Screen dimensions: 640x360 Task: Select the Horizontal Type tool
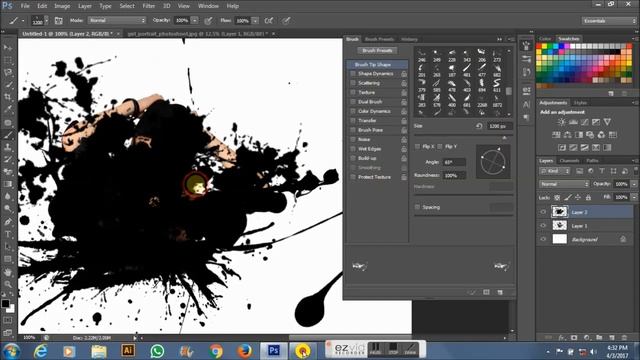coord(8,234)
